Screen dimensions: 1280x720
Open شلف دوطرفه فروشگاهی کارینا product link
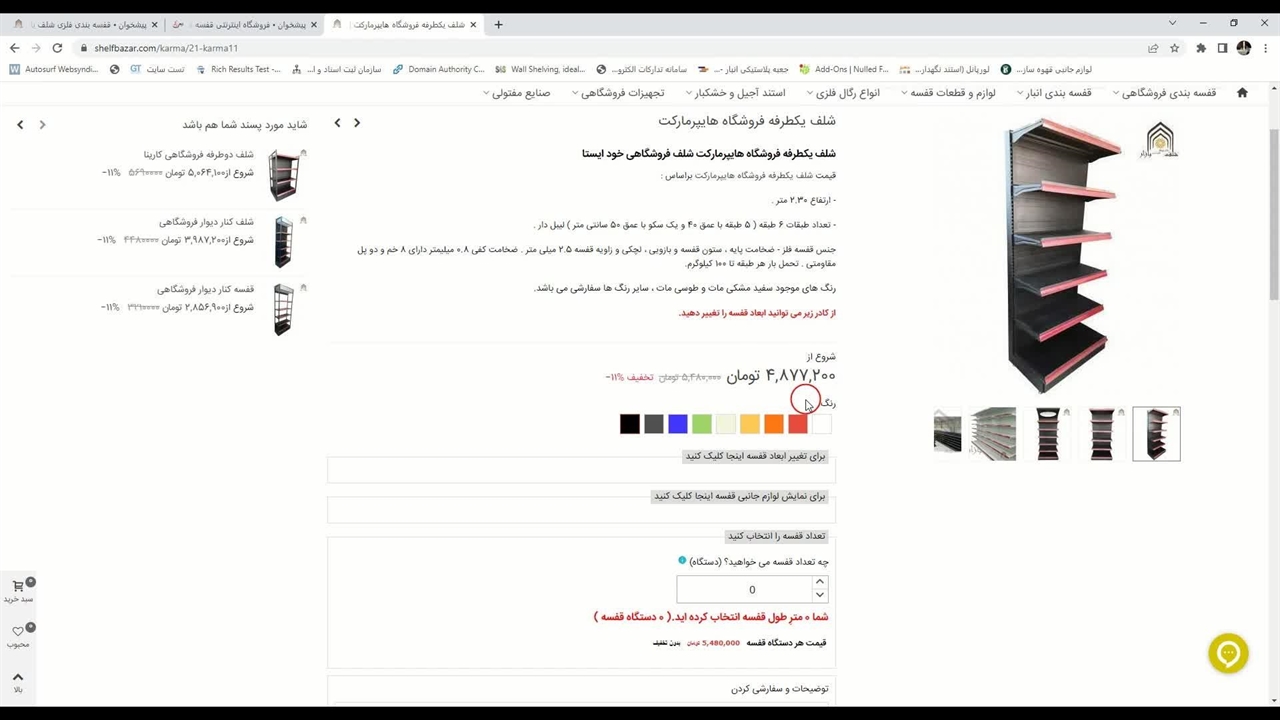pyautogui.click(x=198, y=155)
